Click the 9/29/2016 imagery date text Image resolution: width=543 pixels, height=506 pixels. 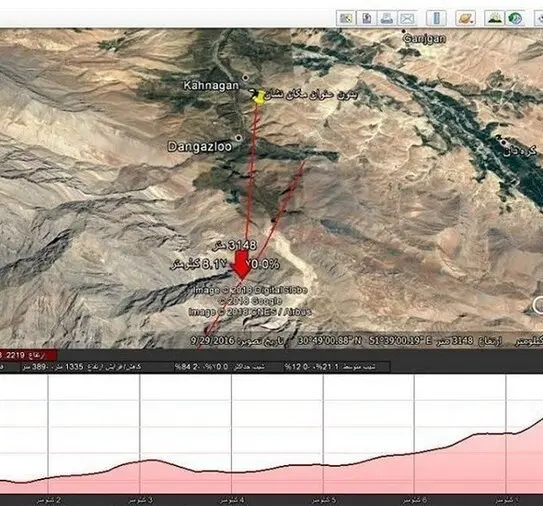pos(212,341)
